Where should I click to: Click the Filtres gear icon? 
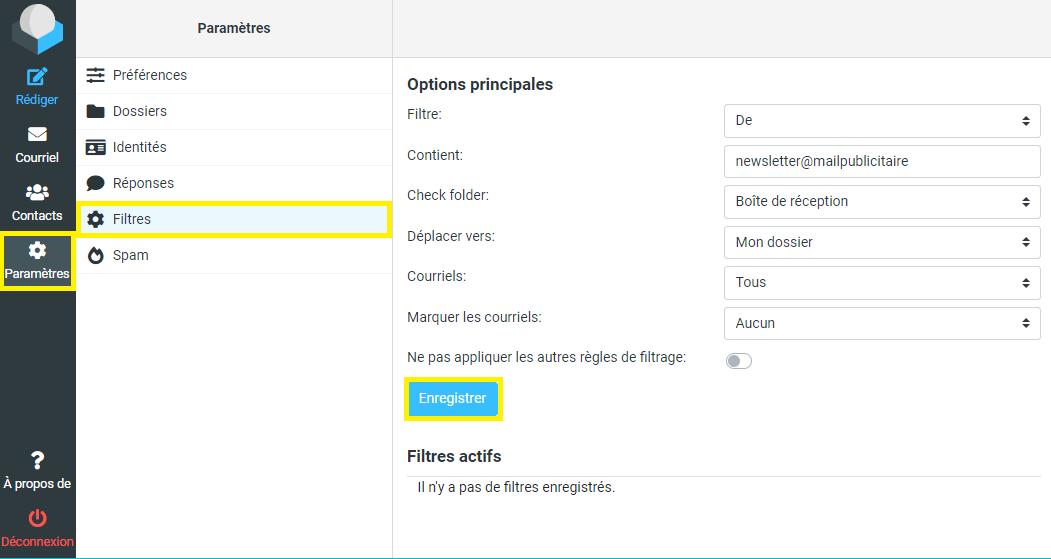click(96, 219)
